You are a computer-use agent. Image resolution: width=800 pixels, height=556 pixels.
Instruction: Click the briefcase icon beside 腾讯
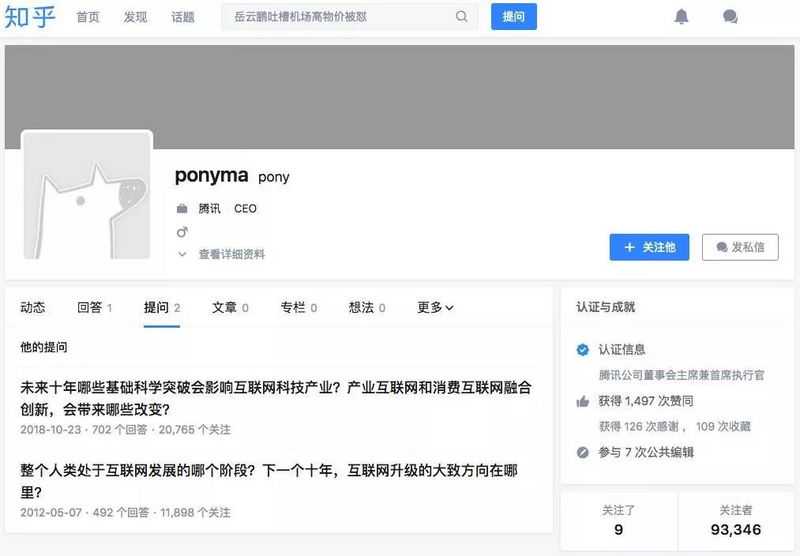182,209
